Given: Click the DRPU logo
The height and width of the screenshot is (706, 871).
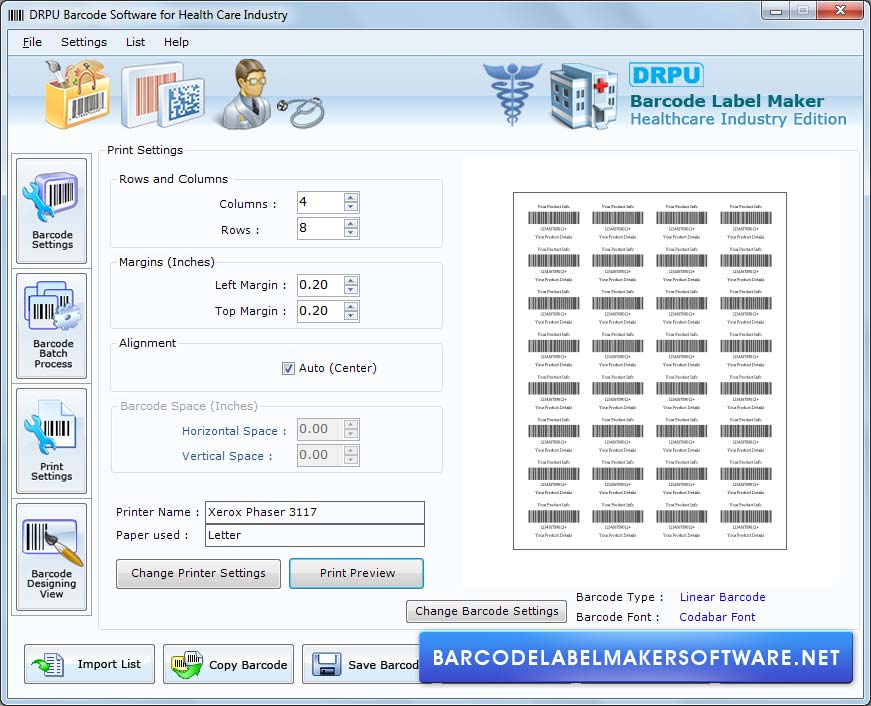Looking at the screenshot, I should pos(666,75).
